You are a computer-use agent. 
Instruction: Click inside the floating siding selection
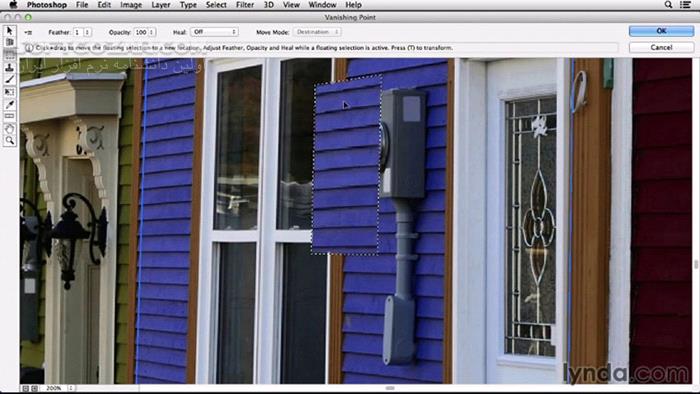click(346, 165)
